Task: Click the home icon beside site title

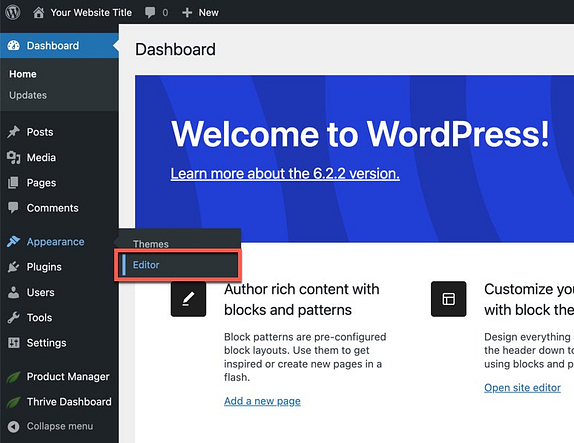Action: [x=38, y=12]
